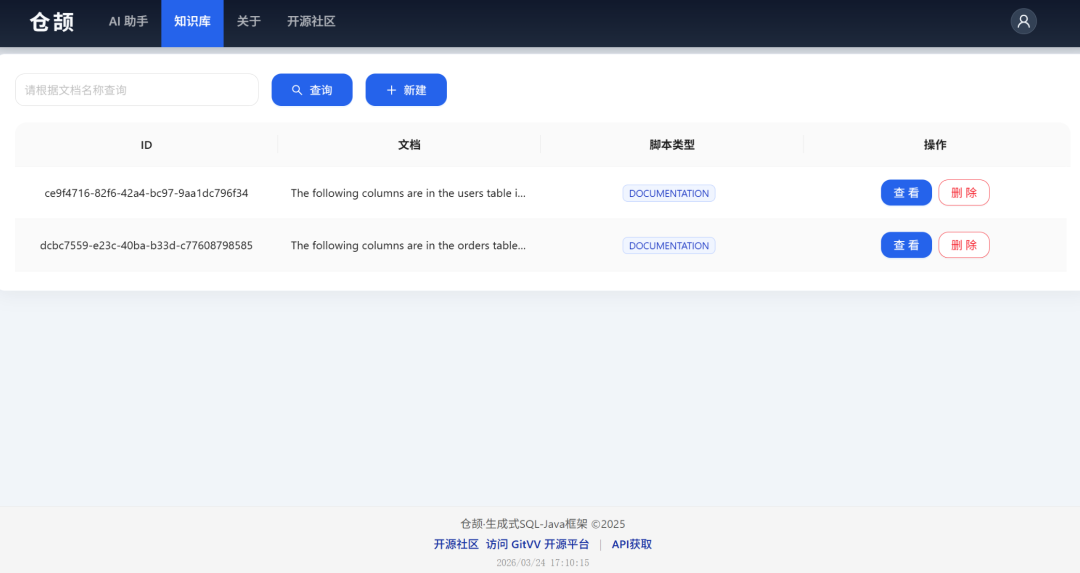View the orders table document (查看)
1080x573 pixels.
[x=906, y=245]
